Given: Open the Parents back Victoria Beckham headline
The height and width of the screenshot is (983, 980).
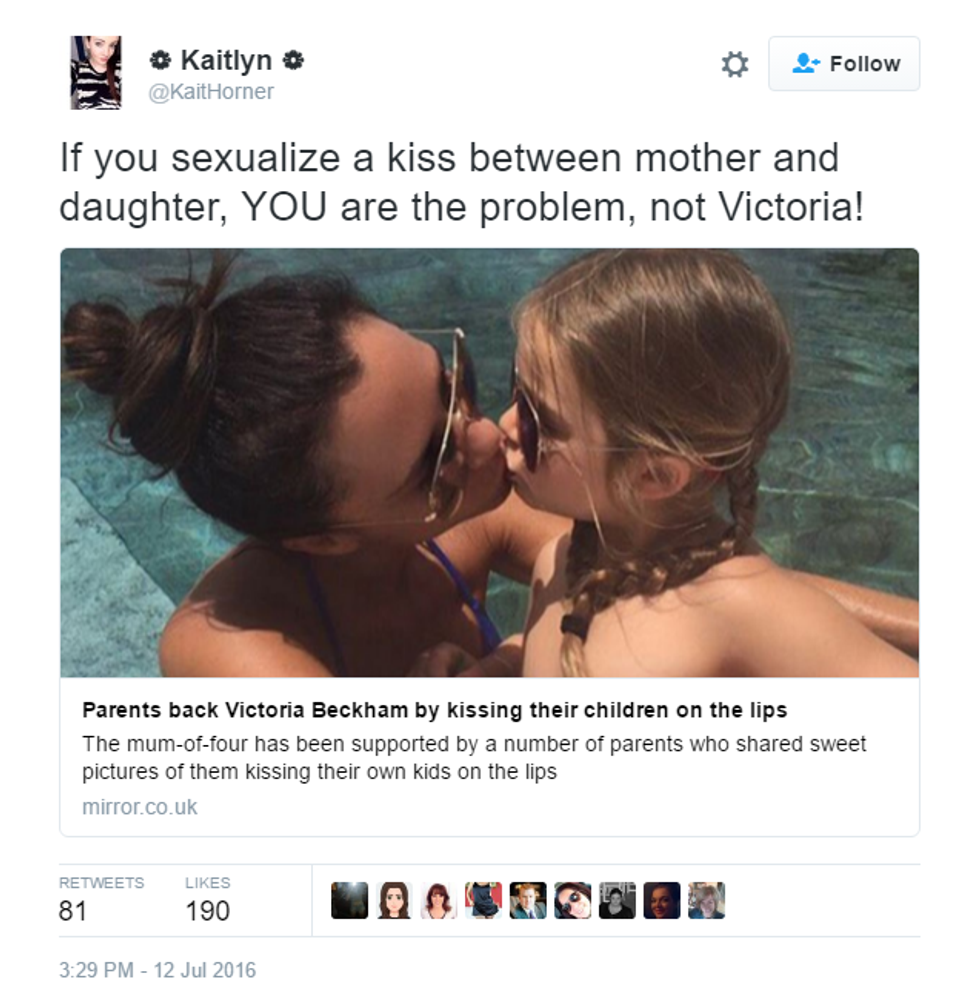Looking at the screenshot, I should (435, 710).
